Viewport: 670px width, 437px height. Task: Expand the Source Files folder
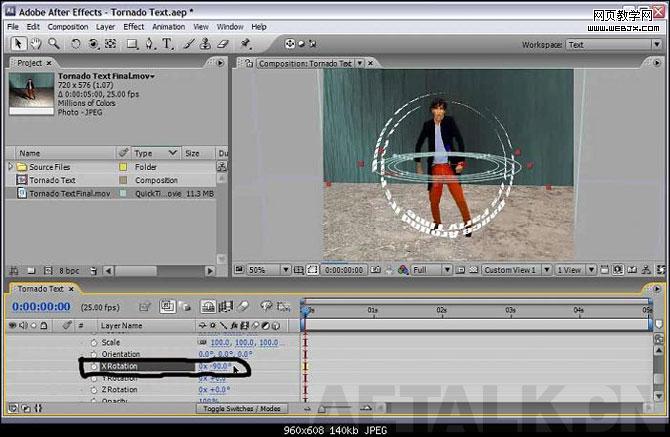point(10,166)
